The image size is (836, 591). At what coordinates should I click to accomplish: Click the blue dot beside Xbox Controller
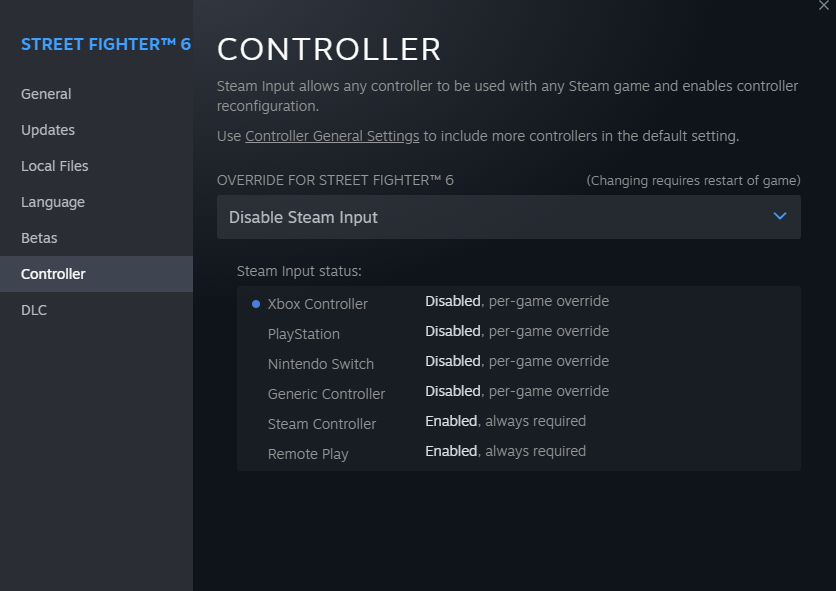[x=256, y=304]
